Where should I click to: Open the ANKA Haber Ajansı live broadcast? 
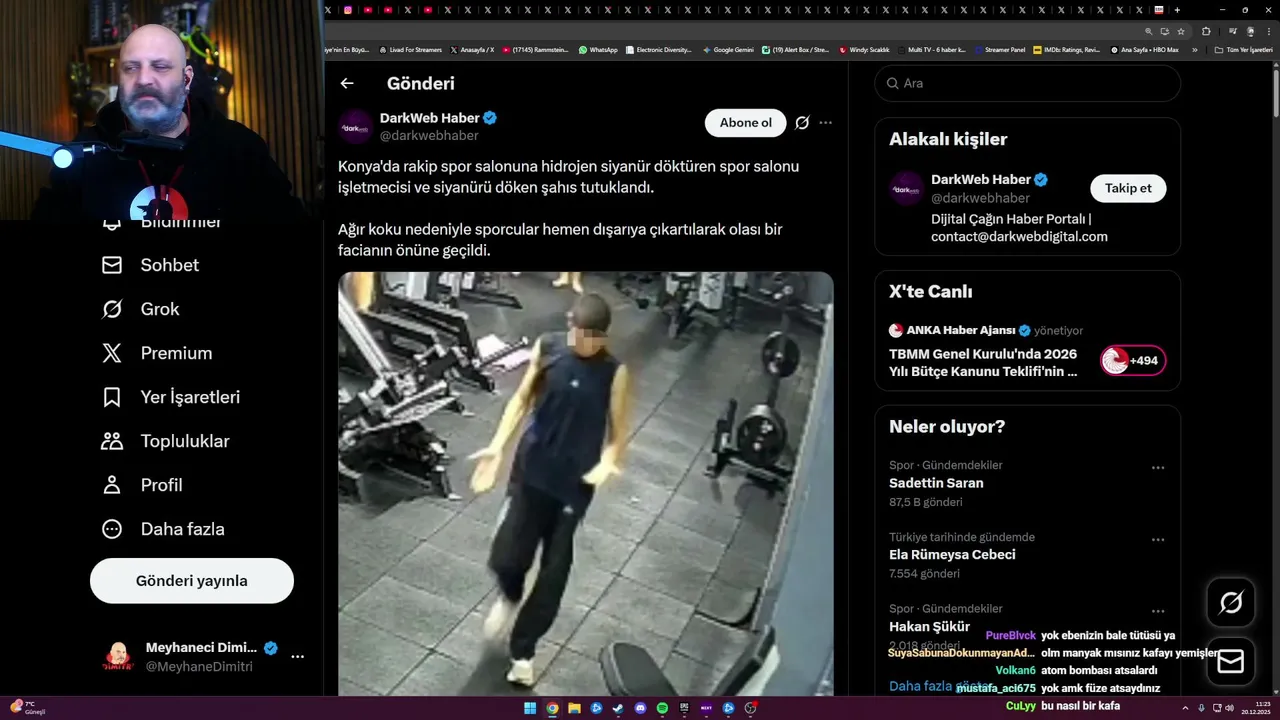click(x=984, y=363)
